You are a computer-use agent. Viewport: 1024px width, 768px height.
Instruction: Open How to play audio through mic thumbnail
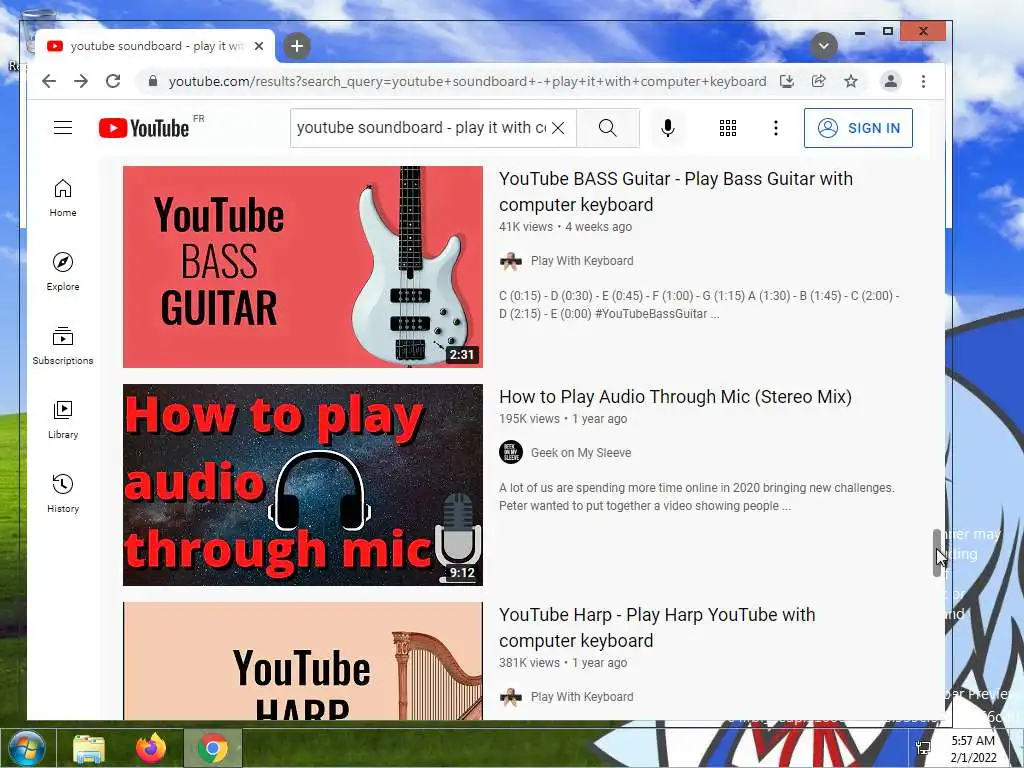302,485
